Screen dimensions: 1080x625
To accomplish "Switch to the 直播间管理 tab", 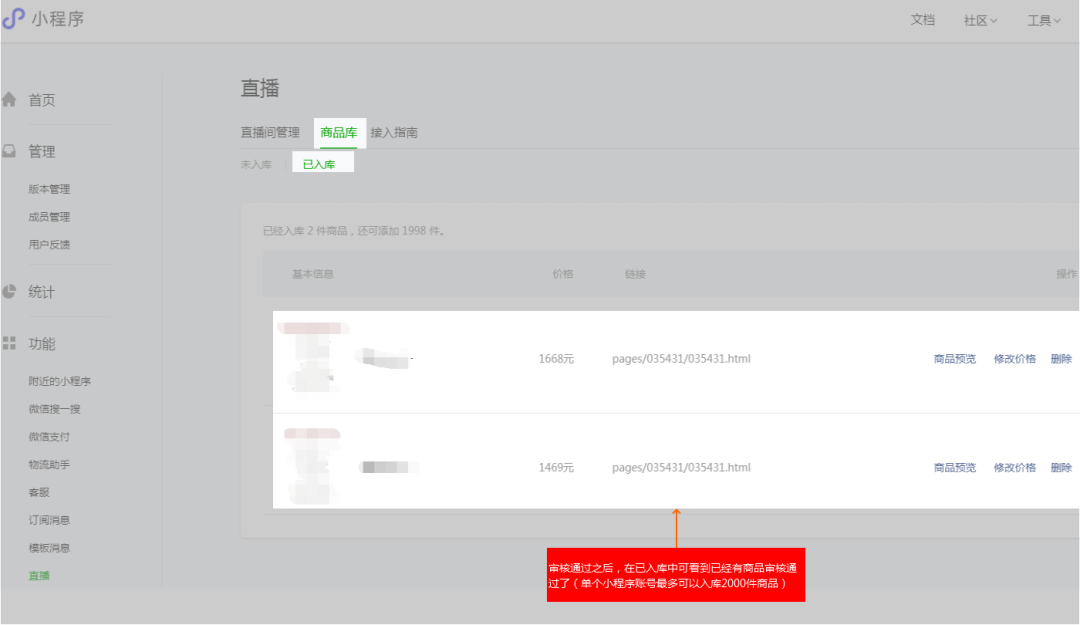I will click(x=269, y=131).
